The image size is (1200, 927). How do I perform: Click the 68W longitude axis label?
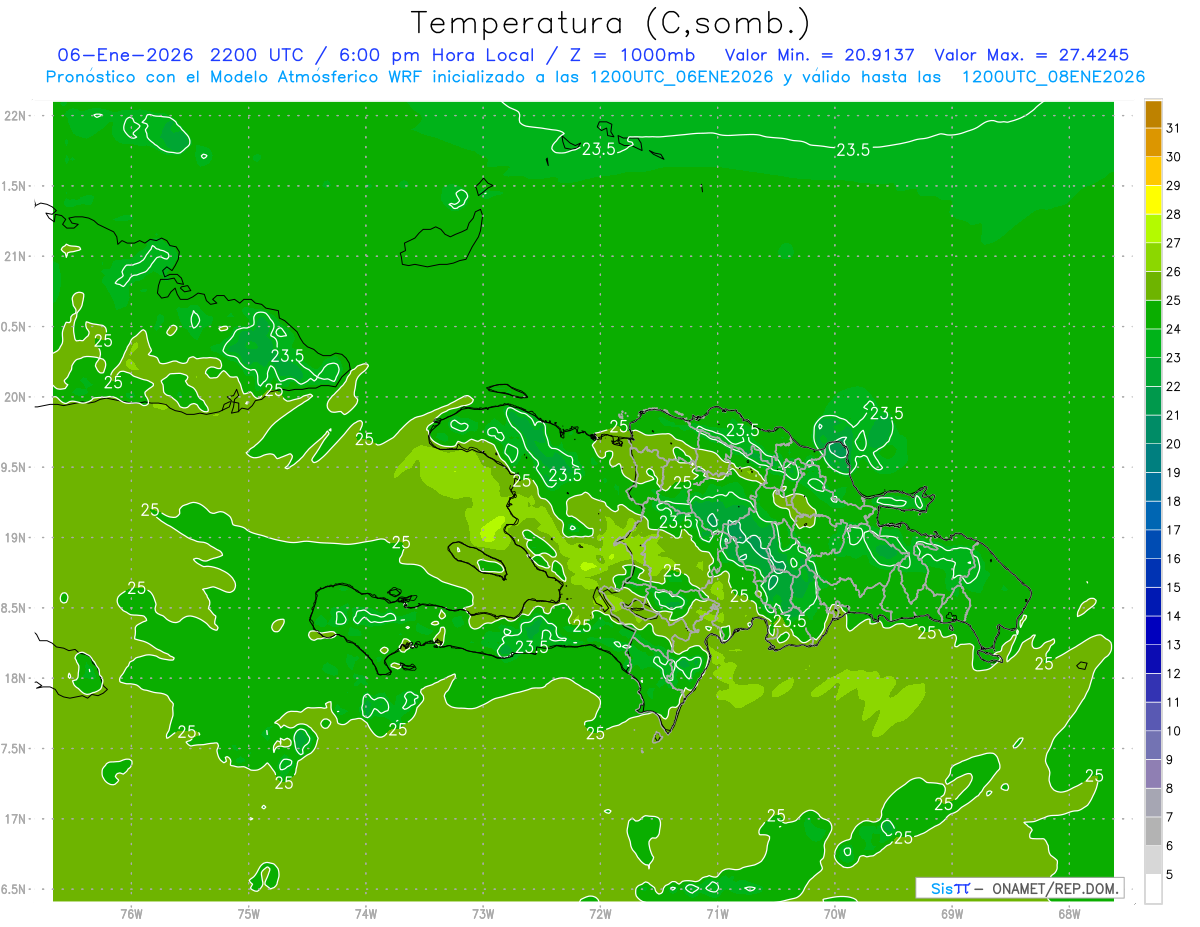pos(1069,914)
